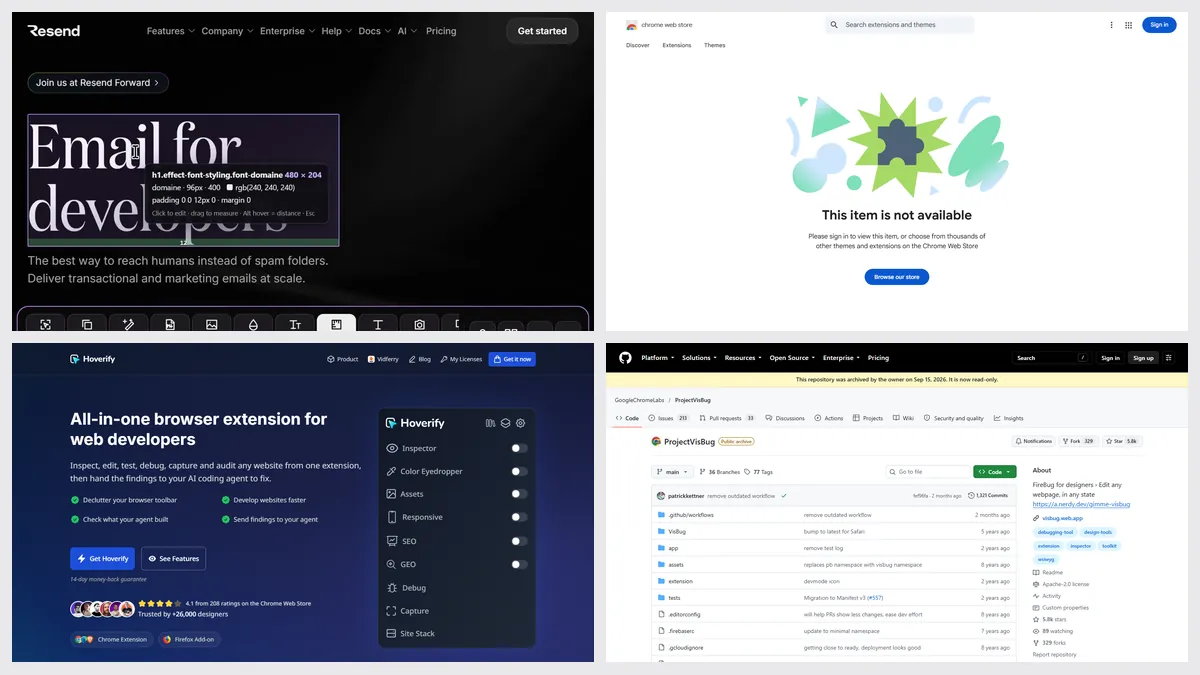Click the Fork button on GitHub
1200x675 pixels.
[1077, 441]
